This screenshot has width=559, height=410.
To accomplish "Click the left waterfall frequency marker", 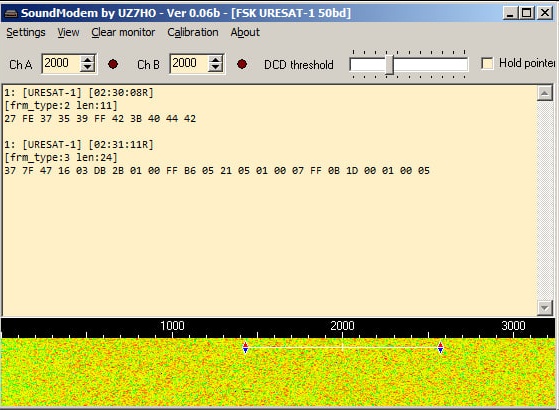I will pyautogui.click(x=245, y=347).
